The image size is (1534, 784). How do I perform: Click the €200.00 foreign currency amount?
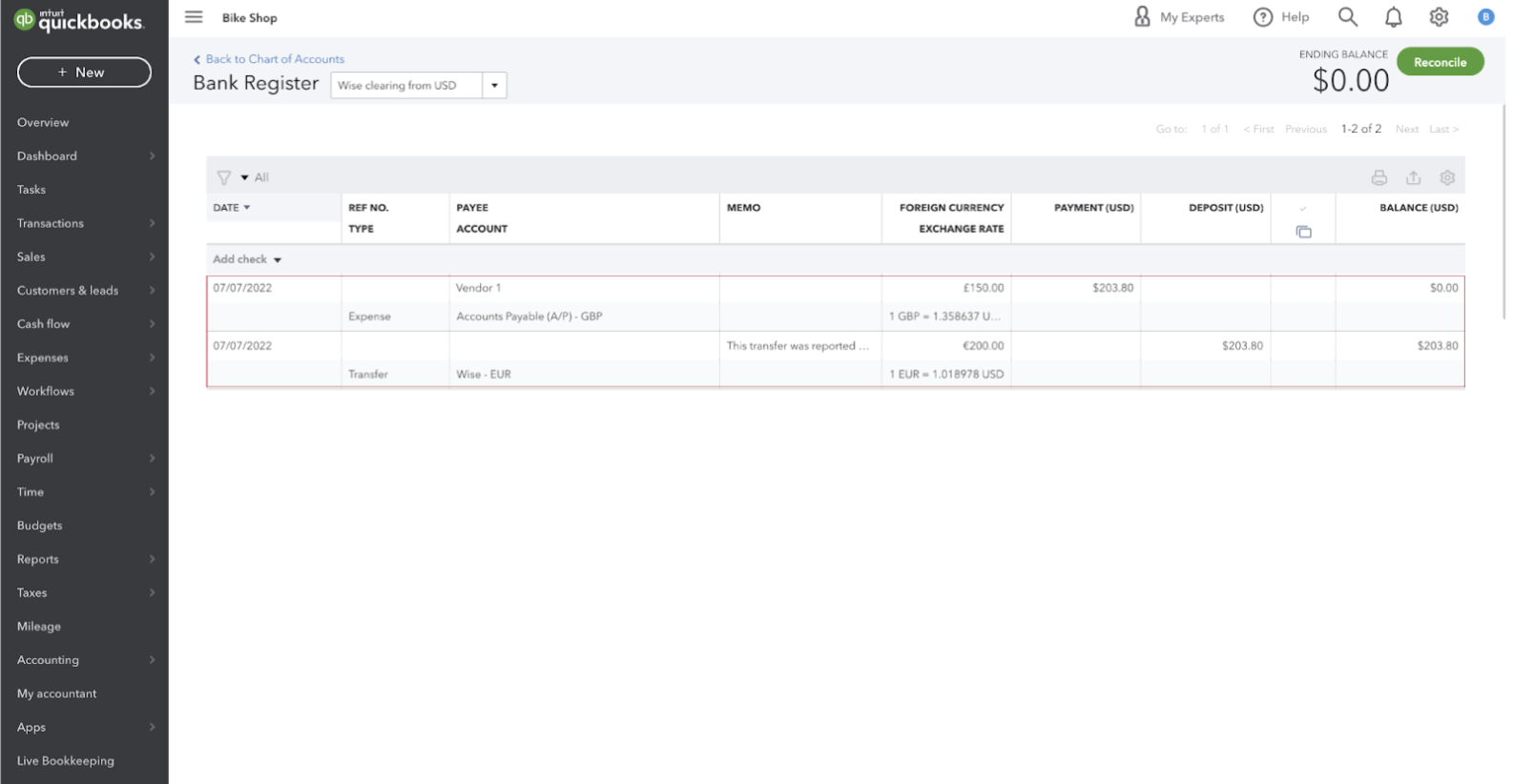[x=983, y=346]
